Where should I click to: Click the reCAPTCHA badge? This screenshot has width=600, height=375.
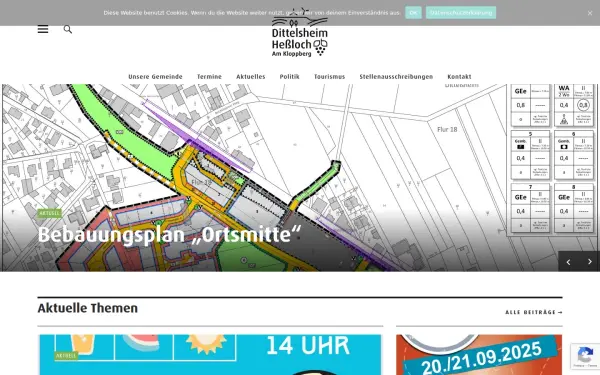585,356
